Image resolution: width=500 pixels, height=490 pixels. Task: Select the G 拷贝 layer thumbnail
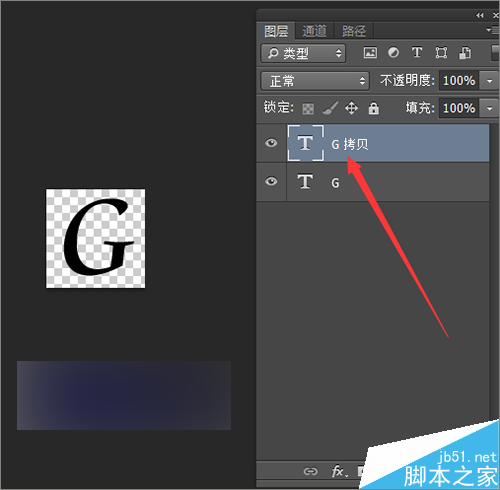point(305,143)
